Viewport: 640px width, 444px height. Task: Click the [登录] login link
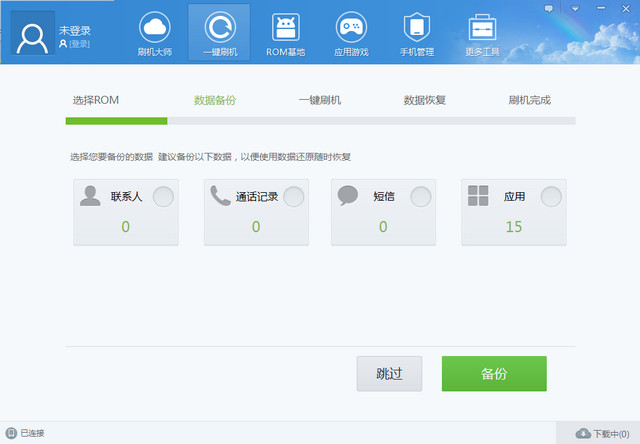point(78,44)
